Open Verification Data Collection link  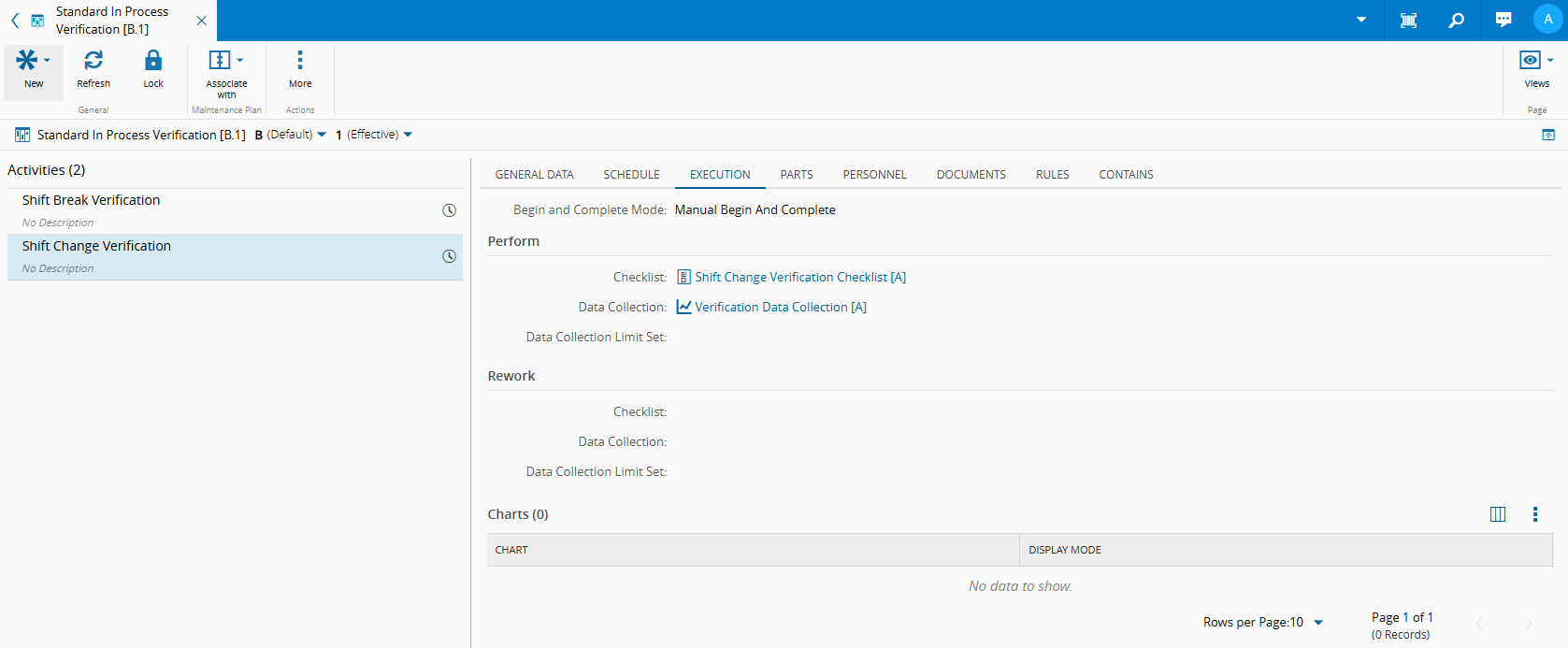780,308
